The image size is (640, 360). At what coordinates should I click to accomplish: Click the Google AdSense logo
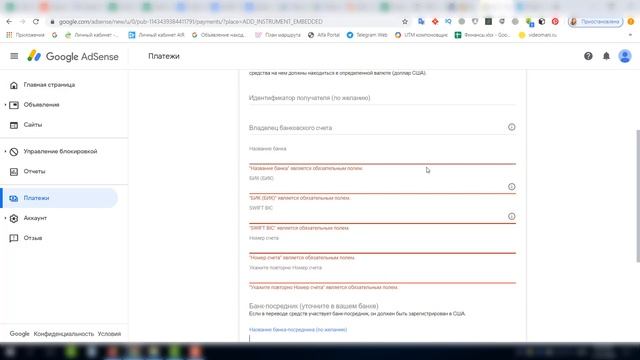[73, 56]
